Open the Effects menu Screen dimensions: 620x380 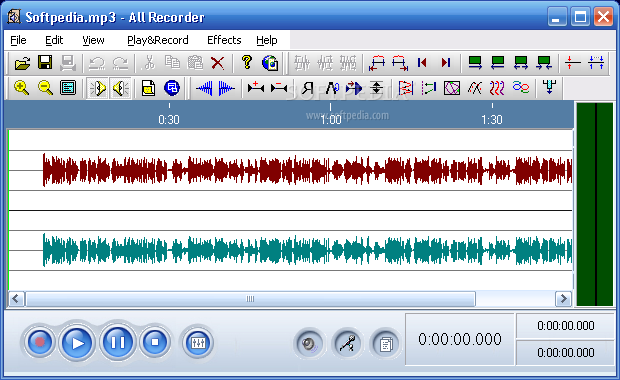coord(224,40)
